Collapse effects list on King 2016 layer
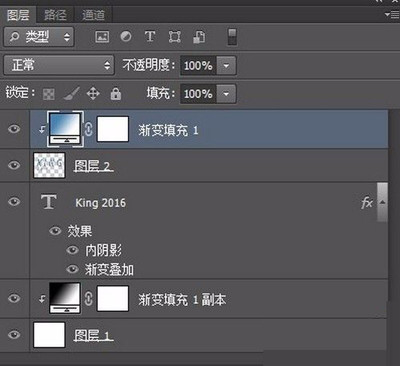Screen dimensions: 400x366 (x=382, y=202)
